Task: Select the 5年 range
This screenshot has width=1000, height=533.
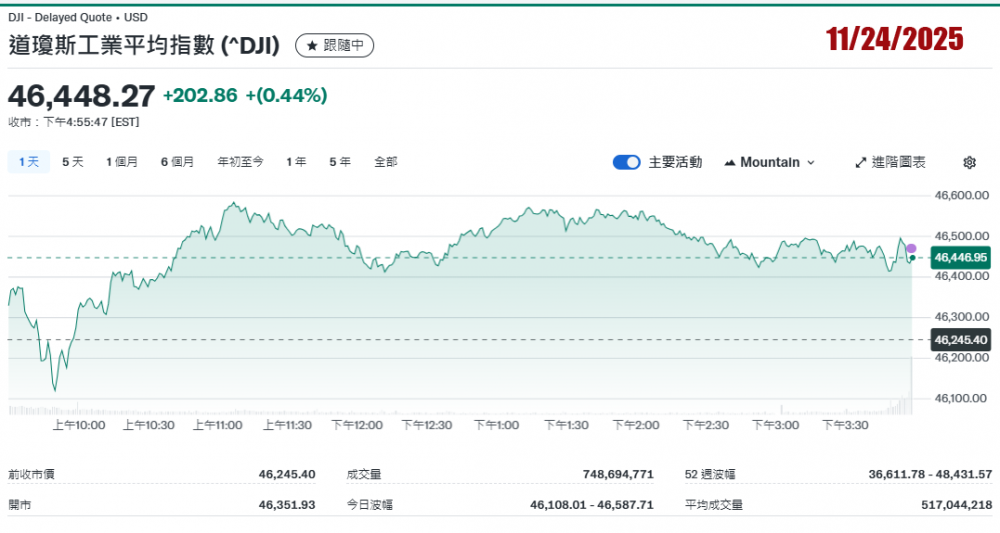Action: coord(340,162)
